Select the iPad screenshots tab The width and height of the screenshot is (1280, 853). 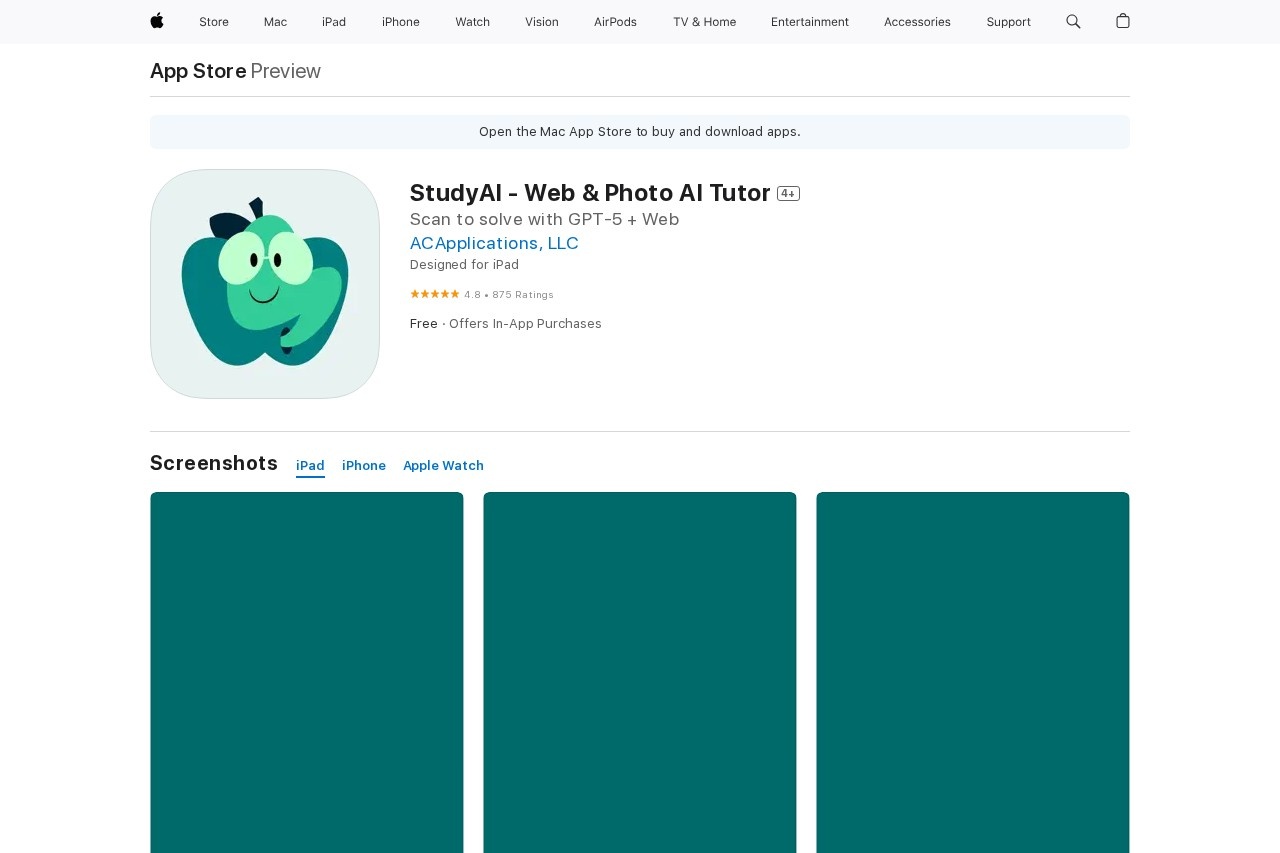(310, 466)
